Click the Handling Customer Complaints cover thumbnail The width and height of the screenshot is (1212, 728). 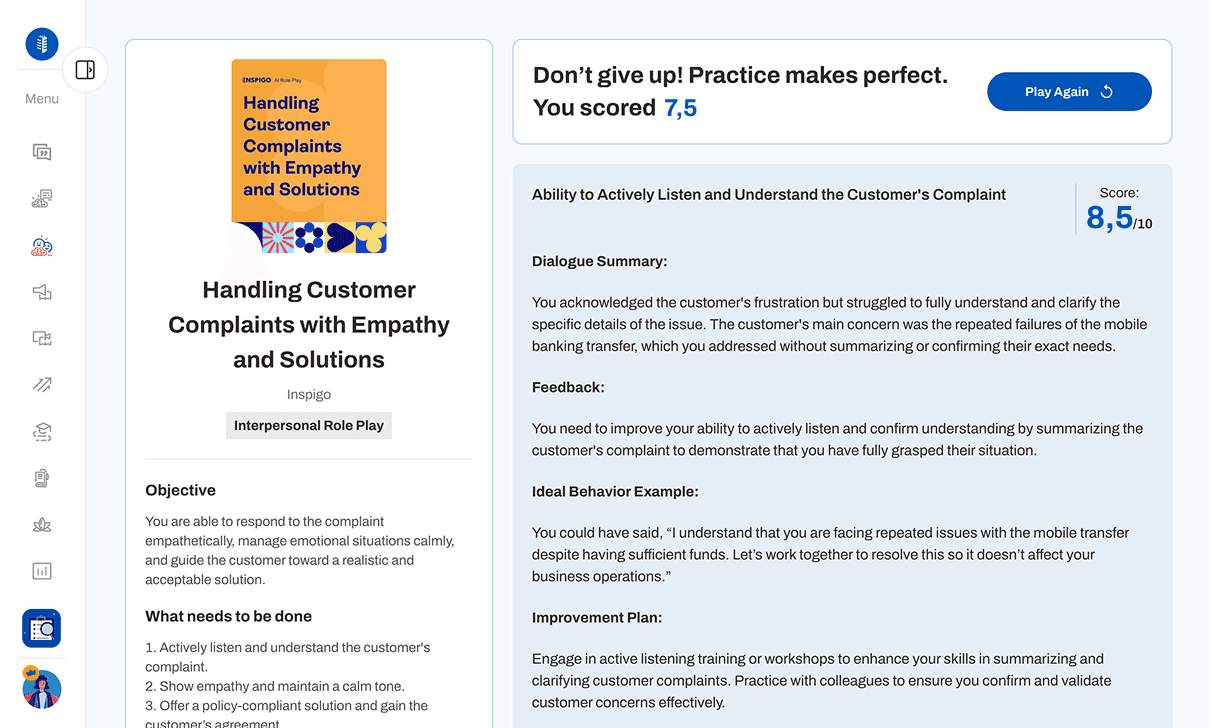point(309,156)
